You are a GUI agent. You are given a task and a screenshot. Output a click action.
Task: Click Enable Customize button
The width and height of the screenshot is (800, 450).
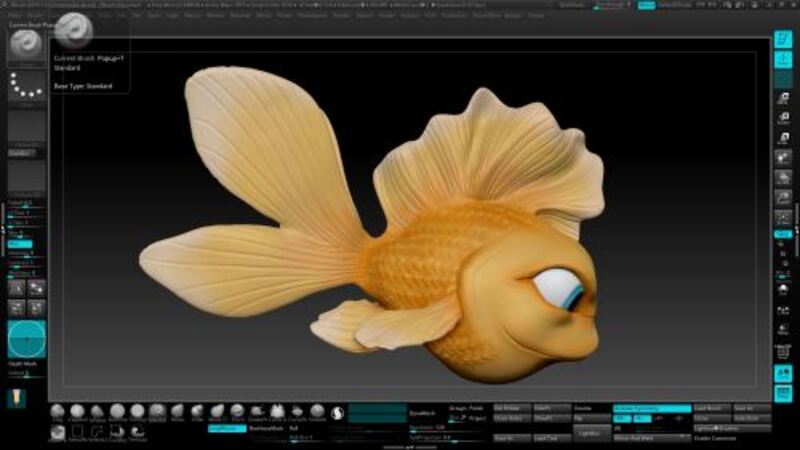pos(715,438)
